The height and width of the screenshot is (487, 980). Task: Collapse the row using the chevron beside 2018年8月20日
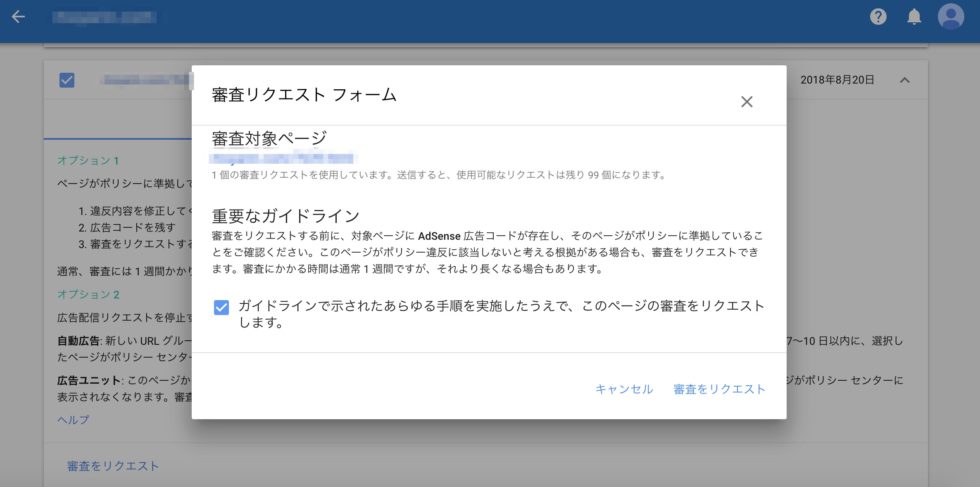click(x=905, y=80)
